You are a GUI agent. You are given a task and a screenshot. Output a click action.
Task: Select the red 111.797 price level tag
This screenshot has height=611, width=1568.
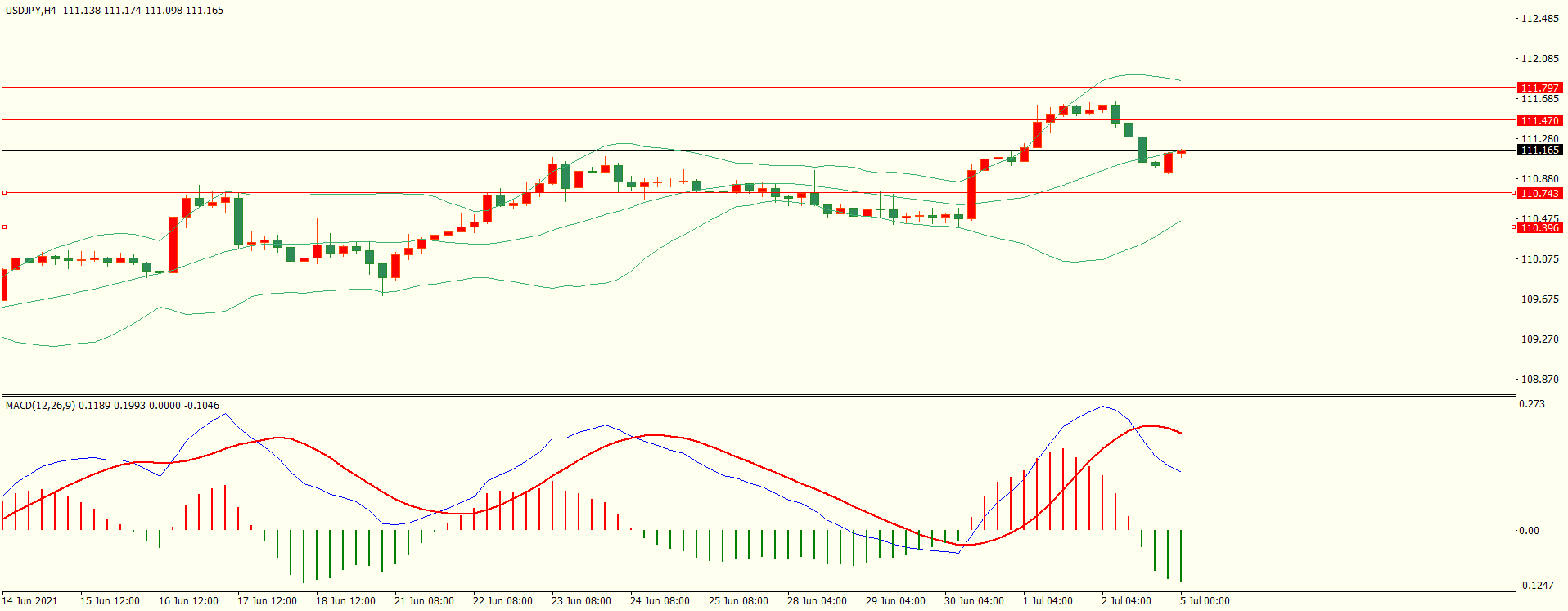point(1539,88)
